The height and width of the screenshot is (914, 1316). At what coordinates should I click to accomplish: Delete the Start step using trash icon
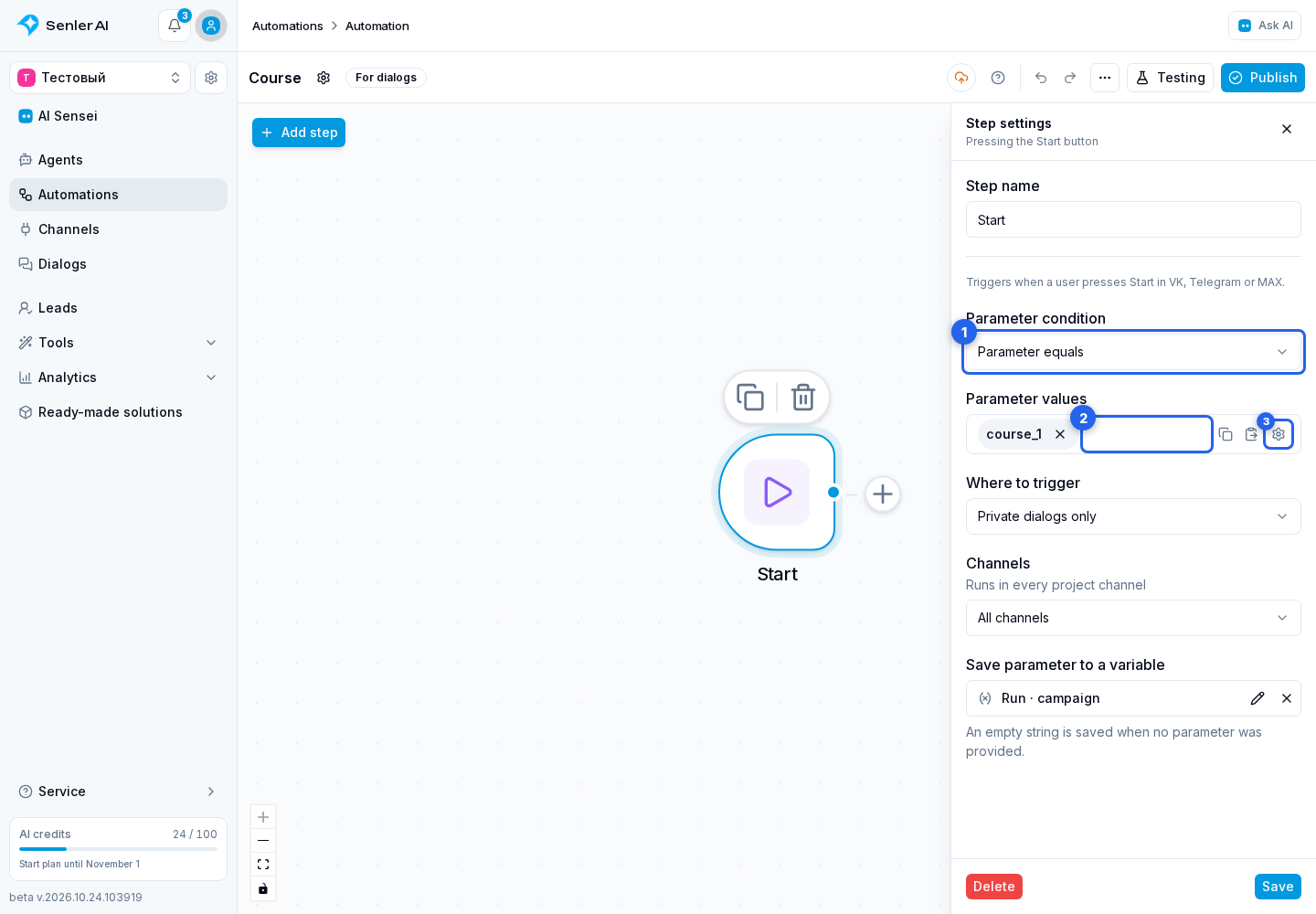pyautogui.click(x=803, y=398)
